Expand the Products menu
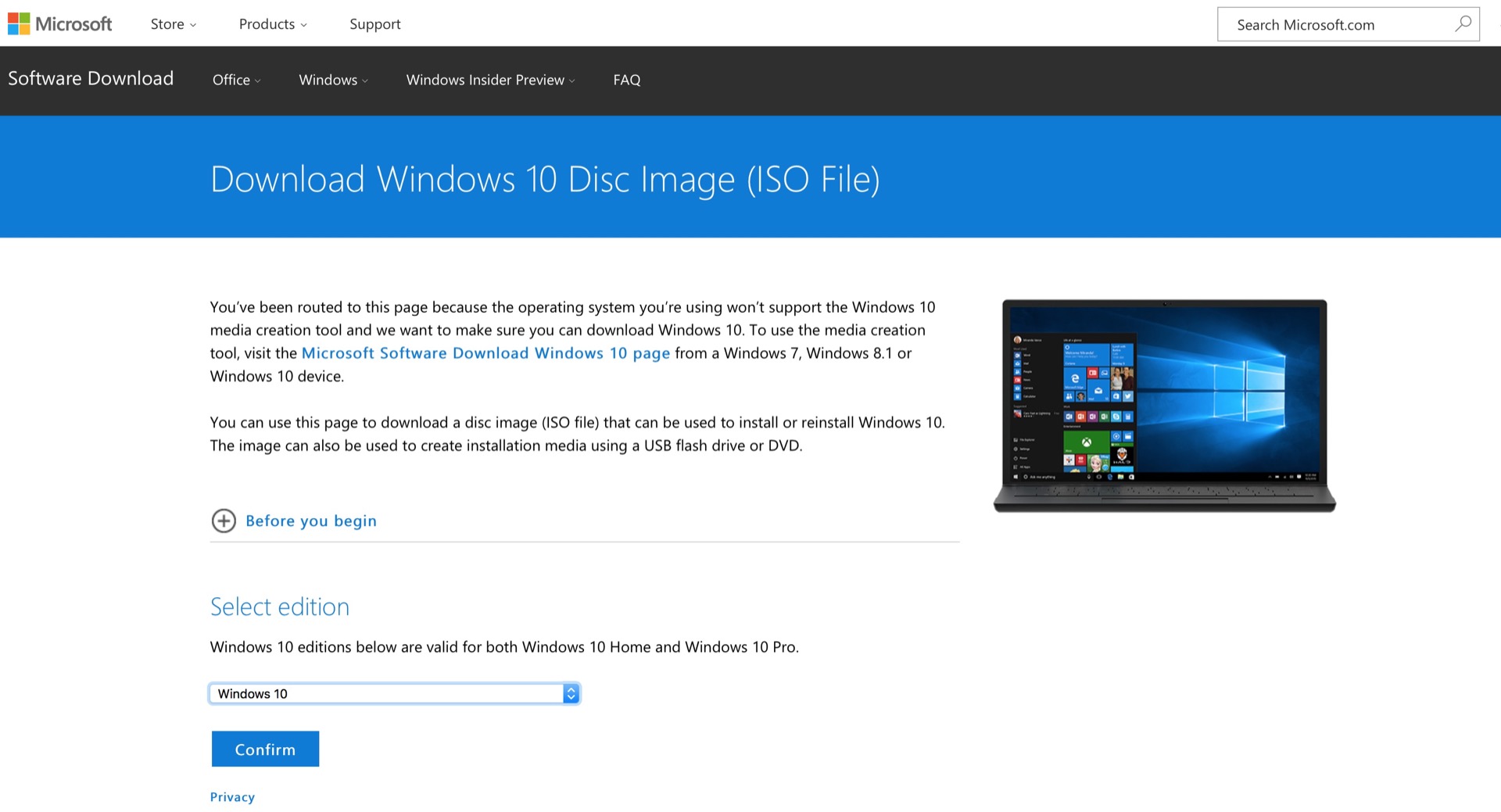The image size is (1501, 812). (272, 24)
